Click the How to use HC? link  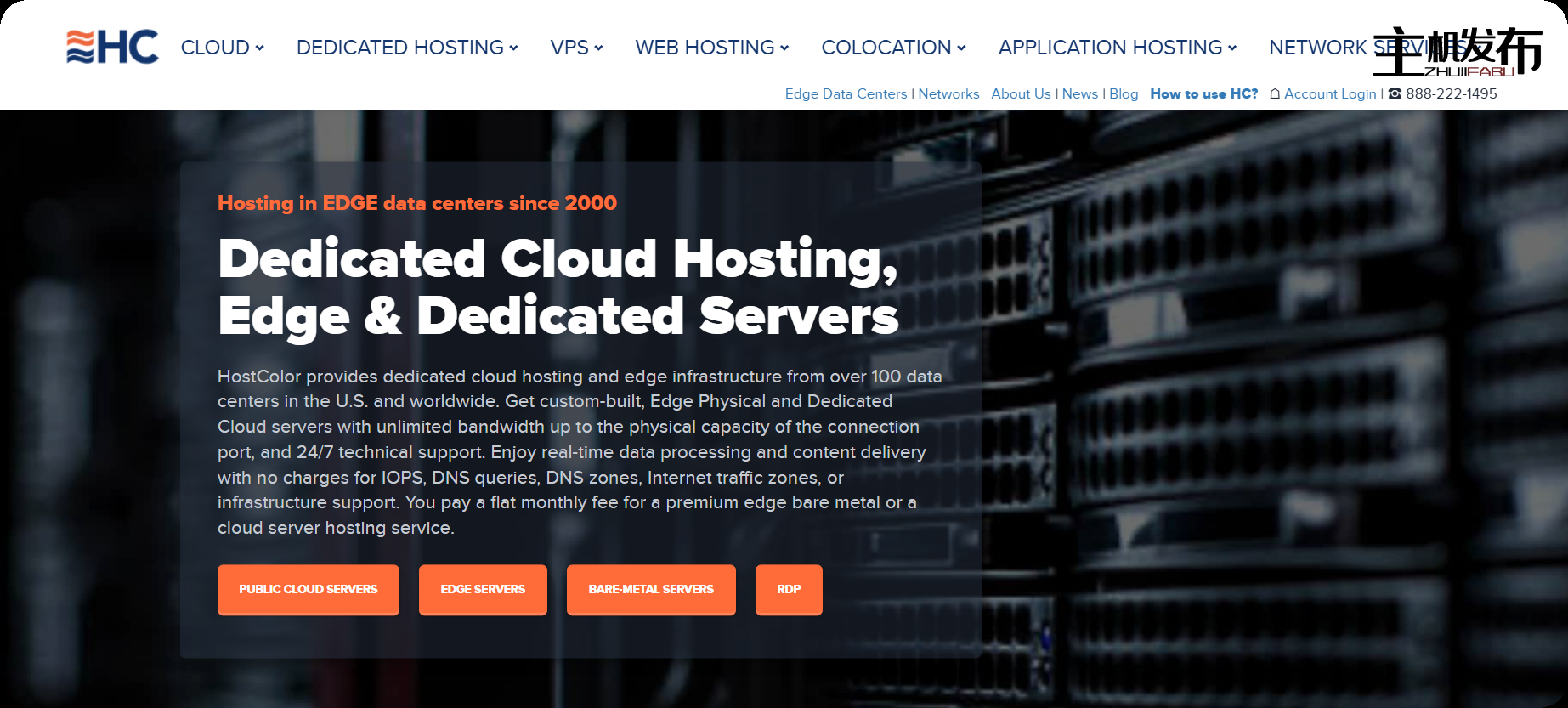(1203, 94)
